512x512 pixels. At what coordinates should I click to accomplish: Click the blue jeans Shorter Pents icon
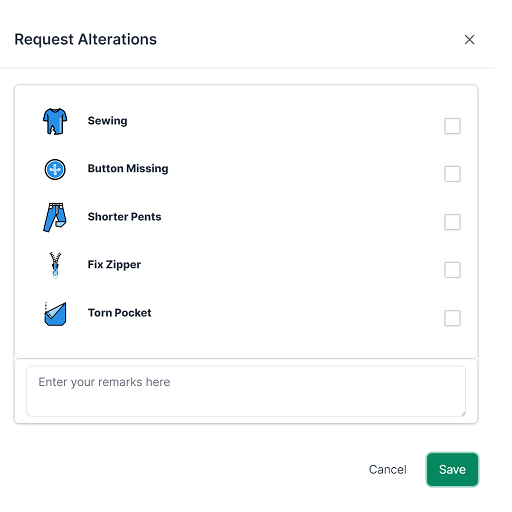(55, 217)
